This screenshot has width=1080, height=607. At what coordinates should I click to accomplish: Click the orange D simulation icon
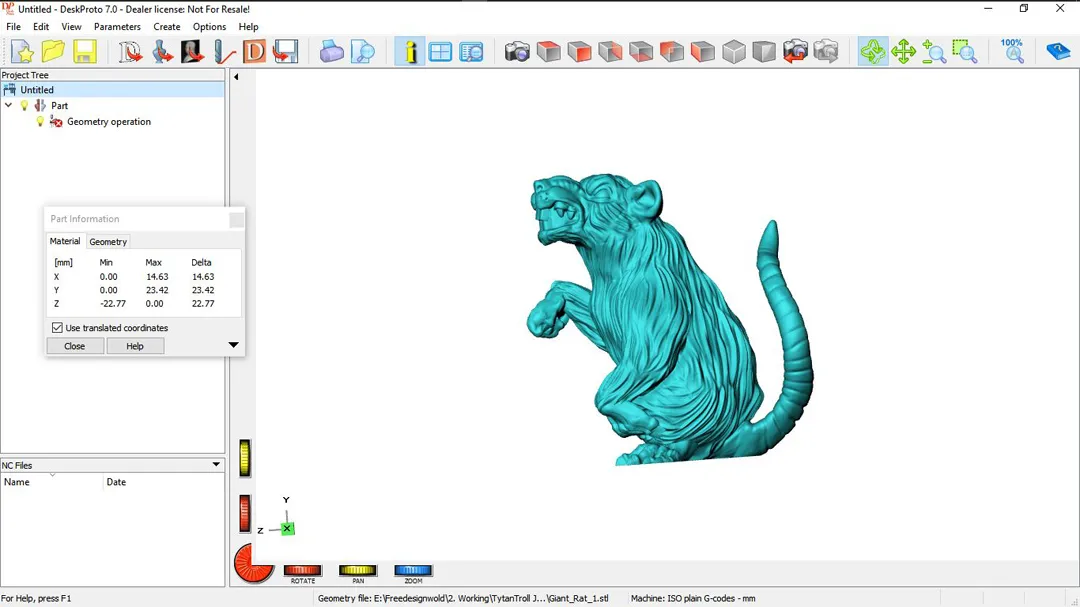click(254, 52)
